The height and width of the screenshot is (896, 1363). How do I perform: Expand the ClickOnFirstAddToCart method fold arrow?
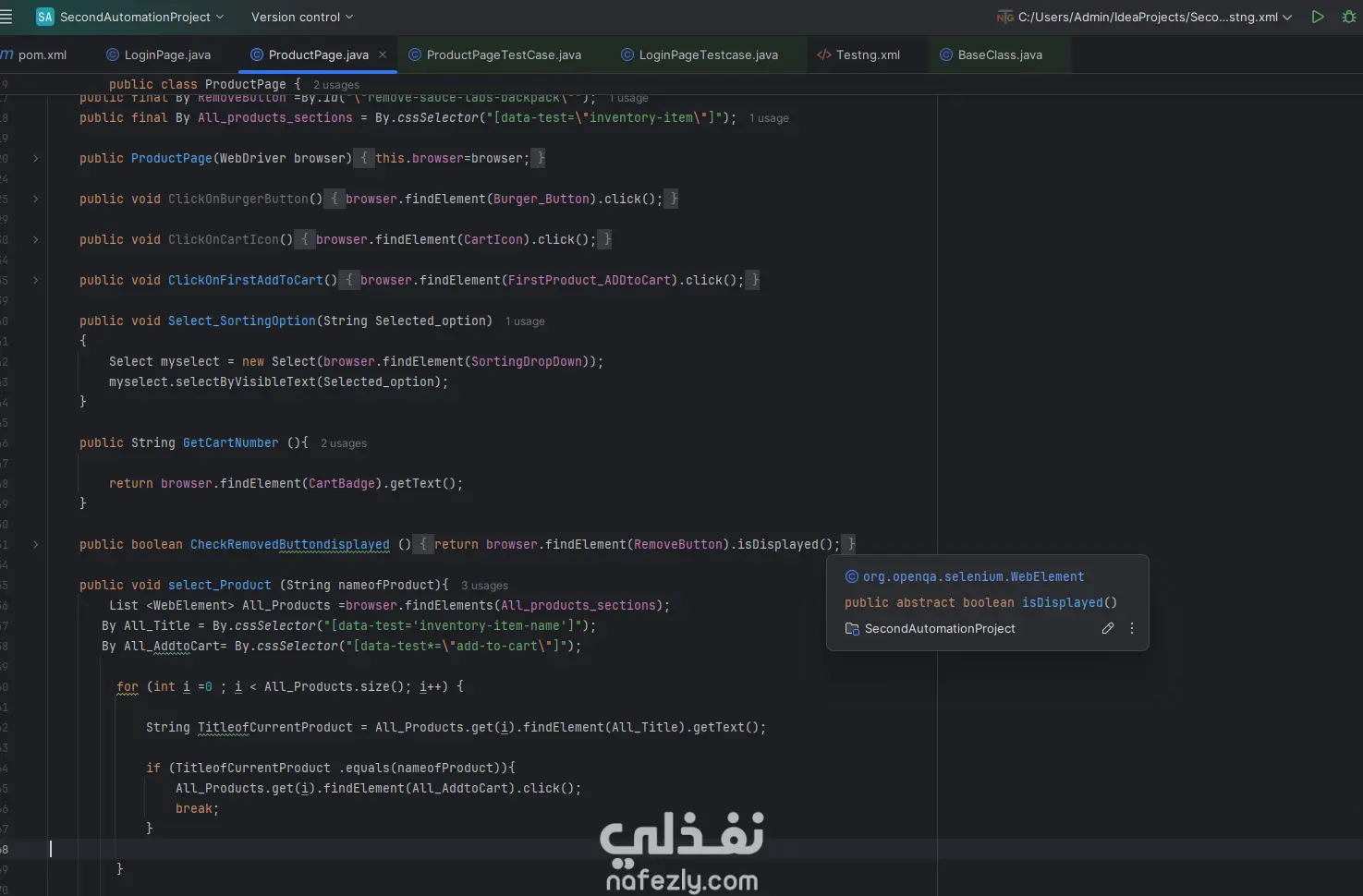tap(36, 280)
